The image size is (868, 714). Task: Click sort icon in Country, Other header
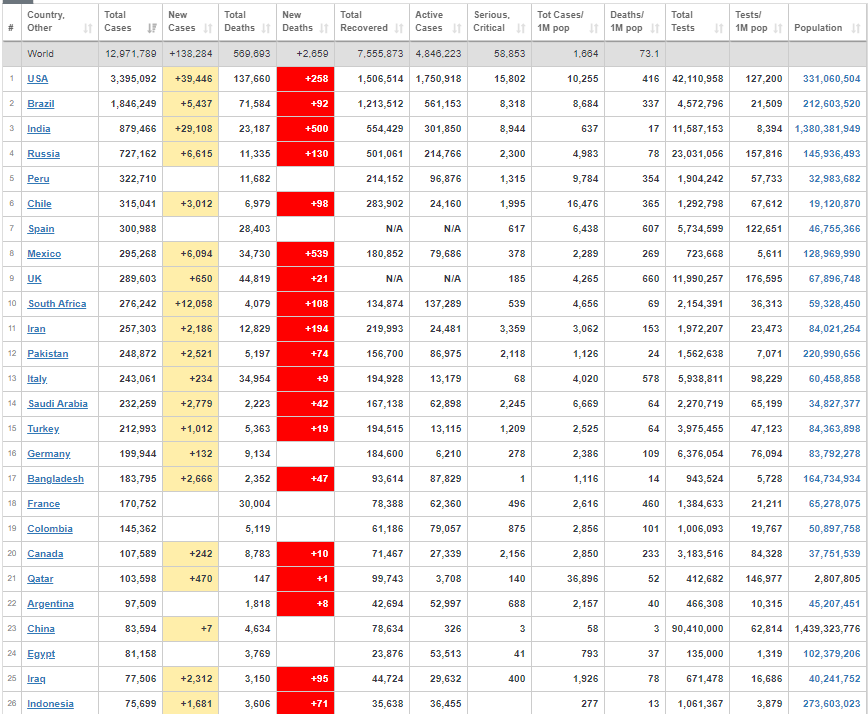[x=89, y=28]
